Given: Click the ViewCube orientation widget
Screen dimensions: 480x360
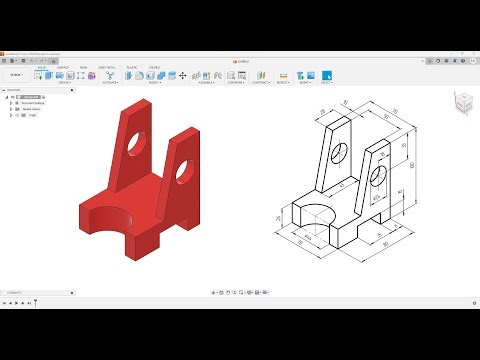Looking at the screenshot, I should tap(463, 103).
